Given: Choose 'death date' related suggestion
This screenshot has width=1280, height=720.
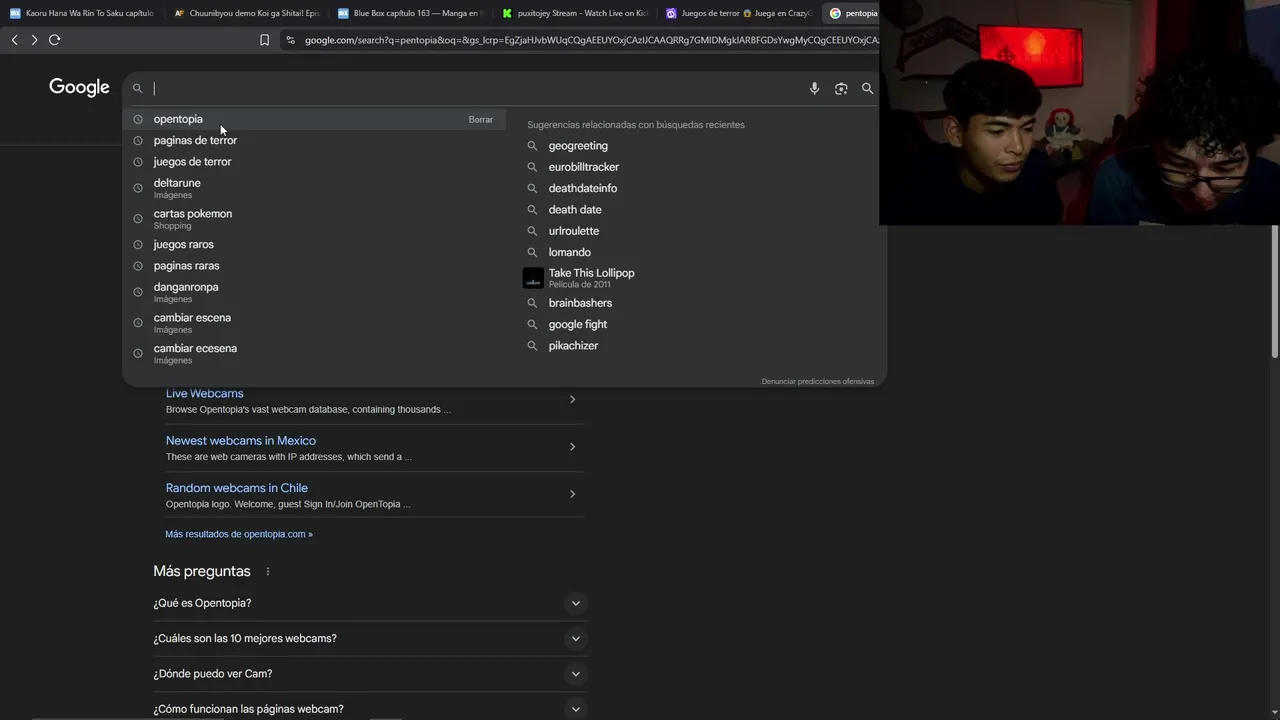Looking at the screenshot, I should coord(575,210).
